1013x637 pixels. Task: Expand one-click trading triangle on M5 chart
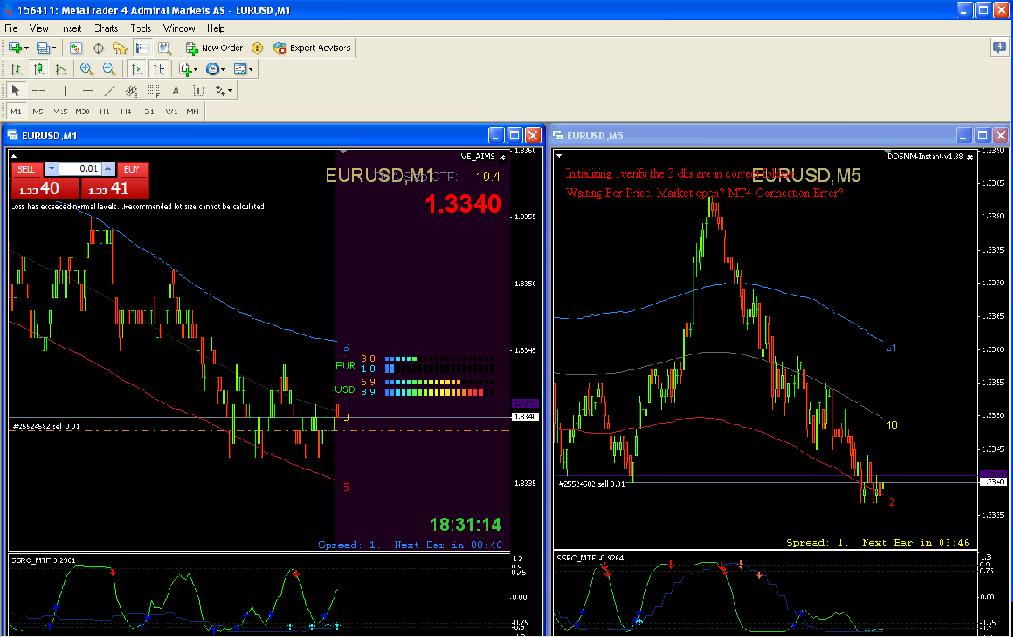click(x=559, y=156)
